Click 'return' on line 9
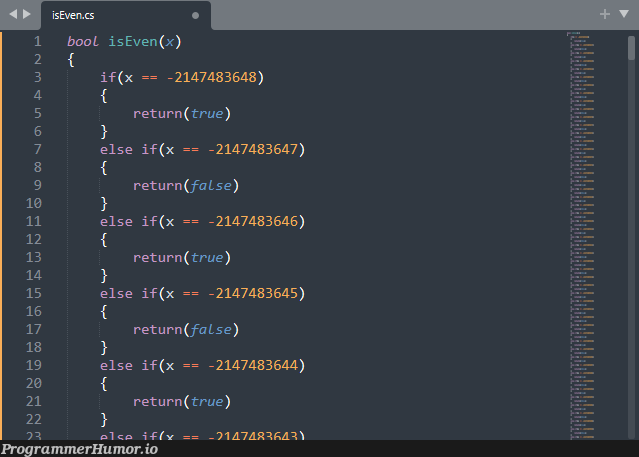This screenshot has width=639, height=457. (x=158, y=185)
